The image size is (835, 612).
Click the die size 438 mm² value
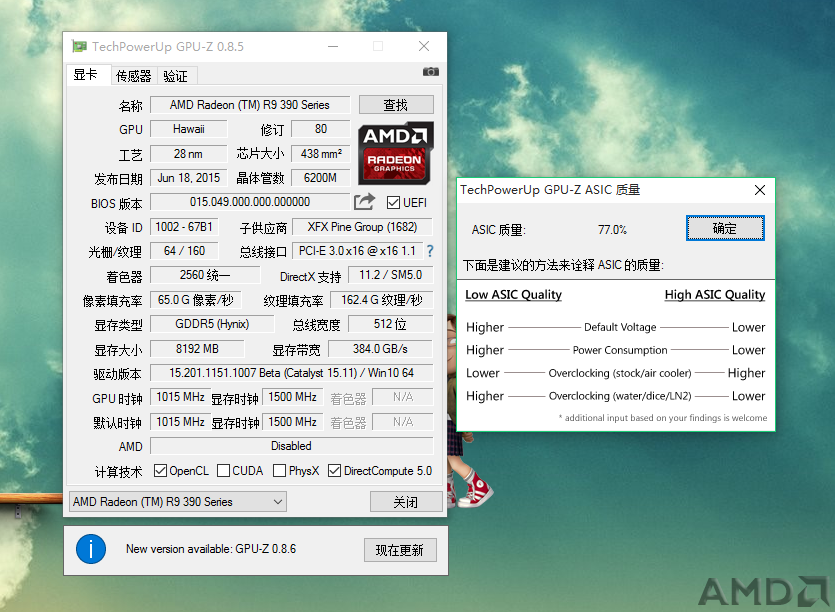click(x=321, y=154)
